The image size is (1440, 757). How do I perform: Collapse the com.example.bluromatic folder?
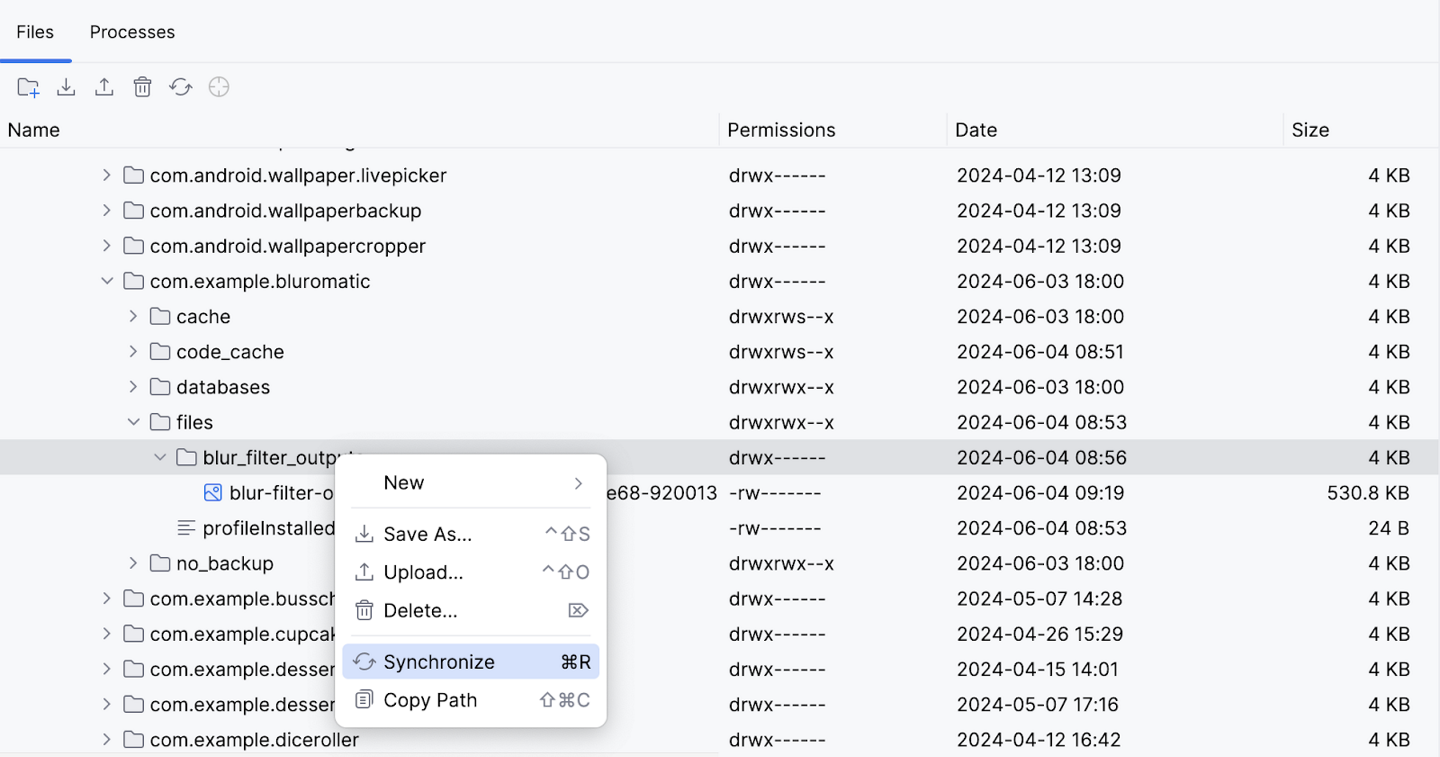[x=107, y=282]
